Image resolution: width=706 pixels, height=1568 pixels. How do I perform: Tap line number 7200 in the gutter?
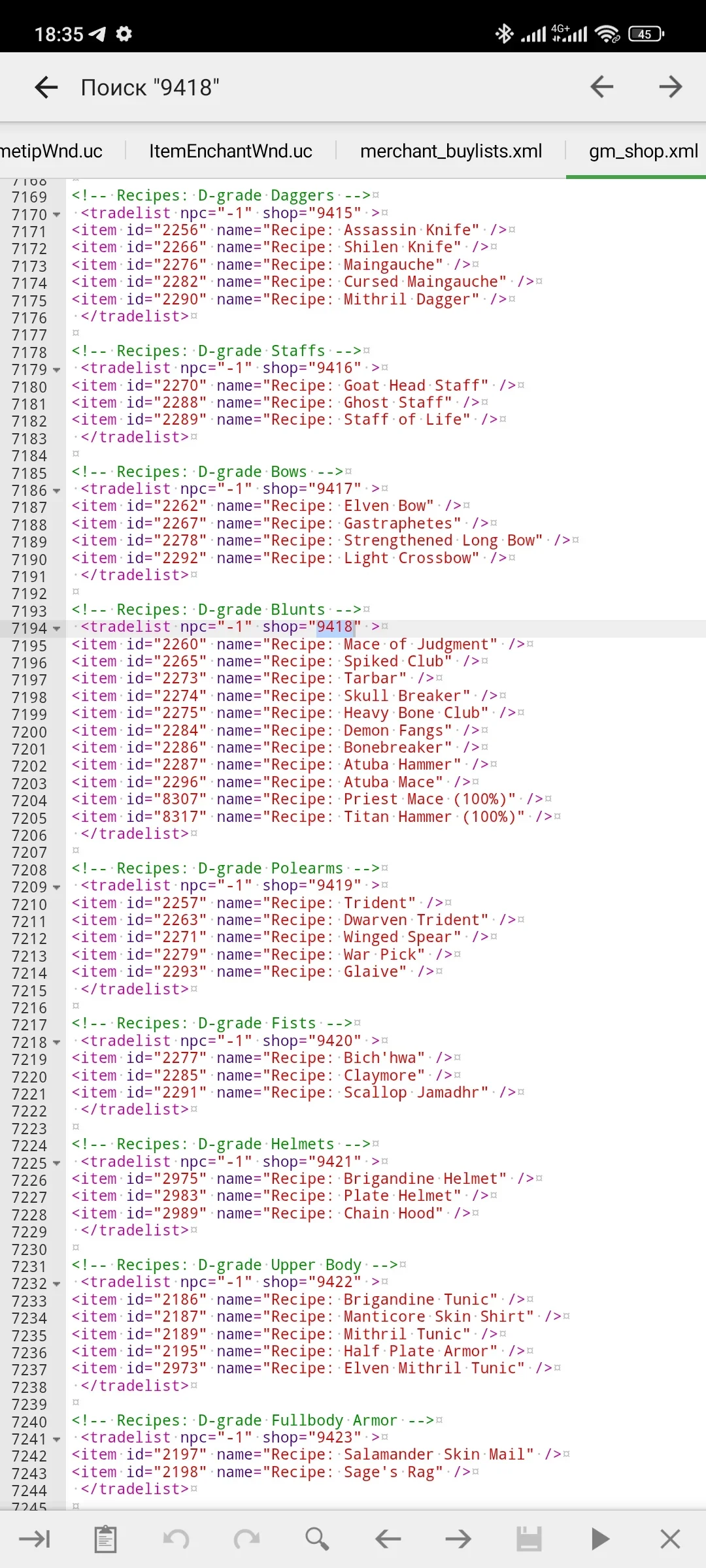(x=29, y=732)
